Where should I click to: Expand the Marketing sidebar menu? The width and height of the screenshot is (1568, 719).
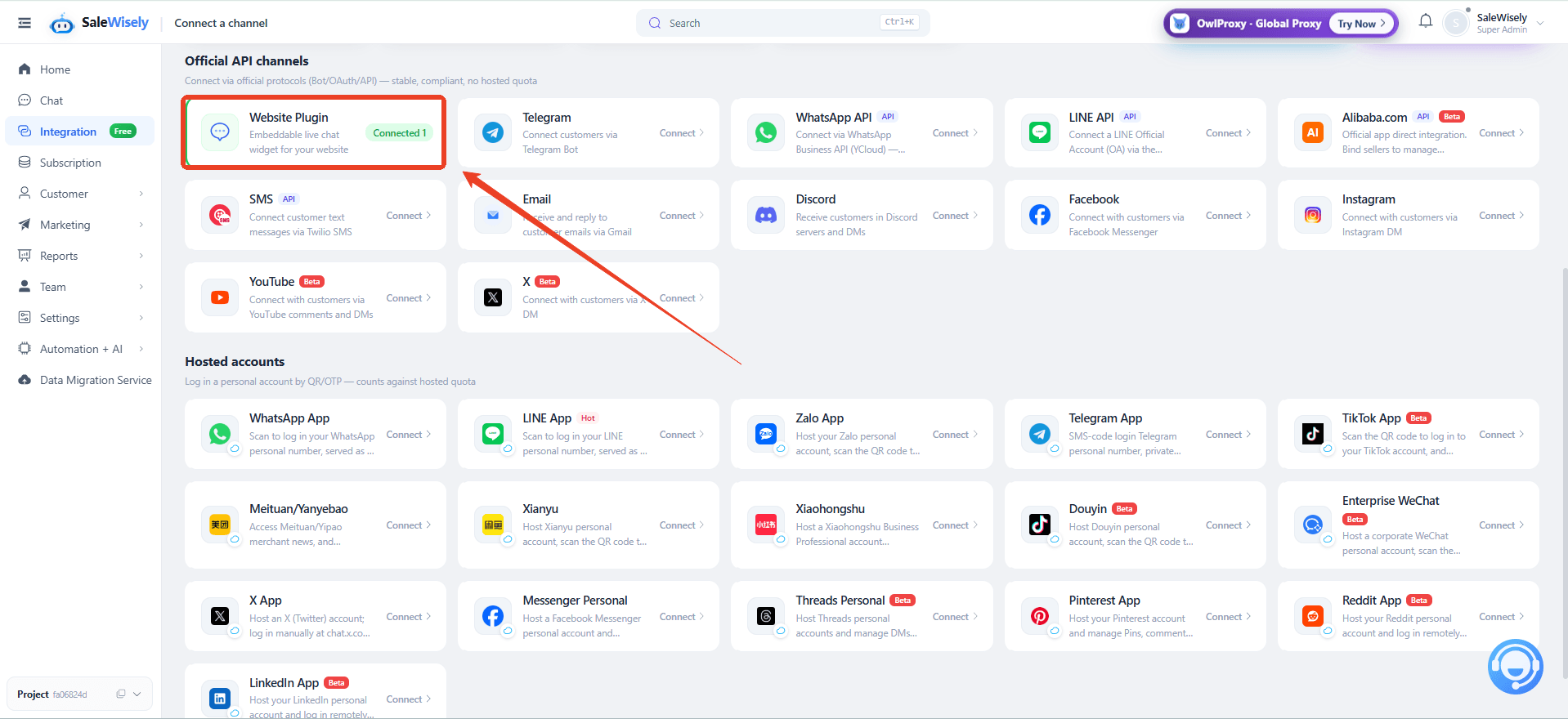pos(80,225)
